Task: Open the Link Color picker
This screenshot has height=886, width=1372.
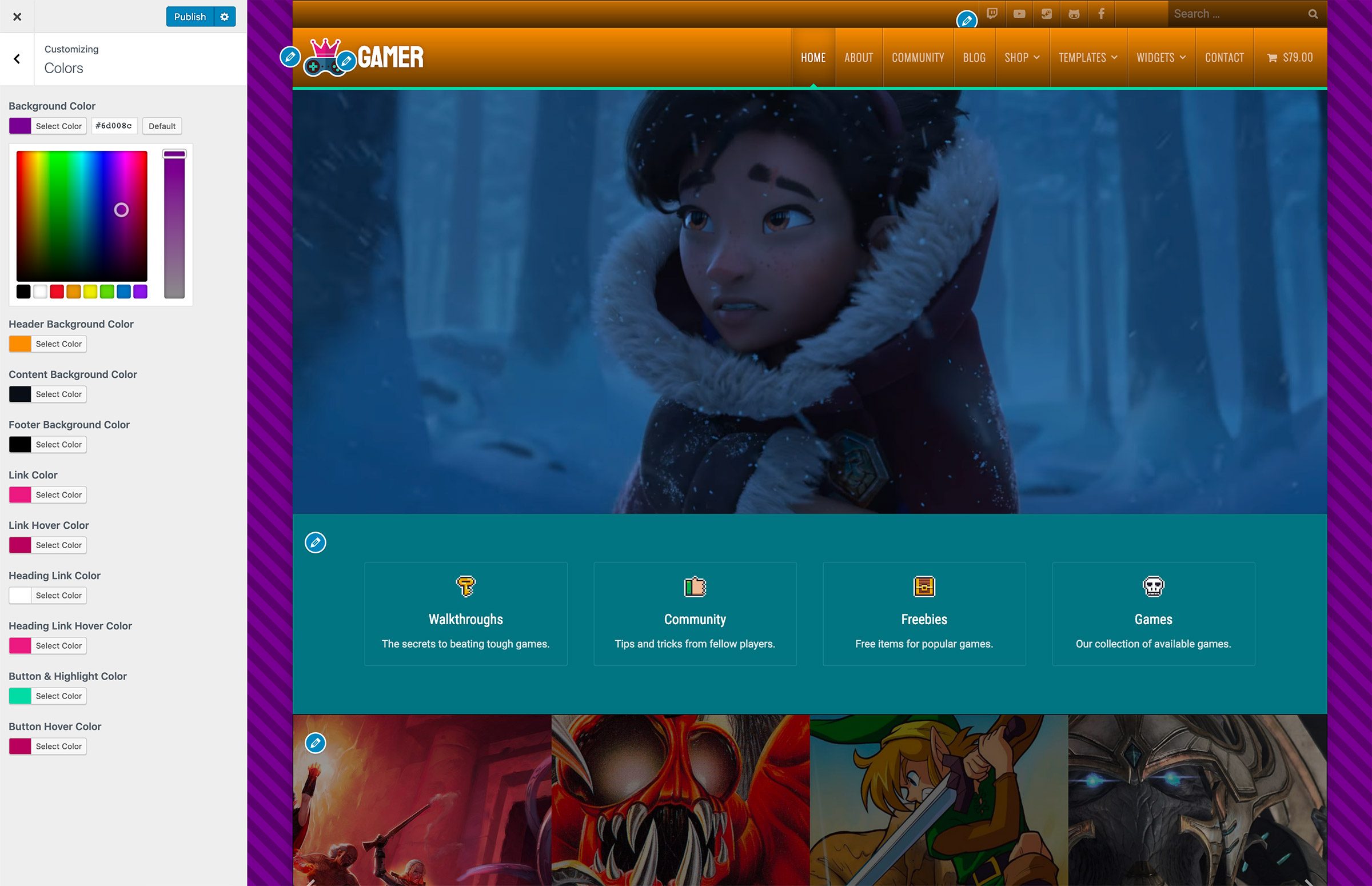Action: point(48,495)
